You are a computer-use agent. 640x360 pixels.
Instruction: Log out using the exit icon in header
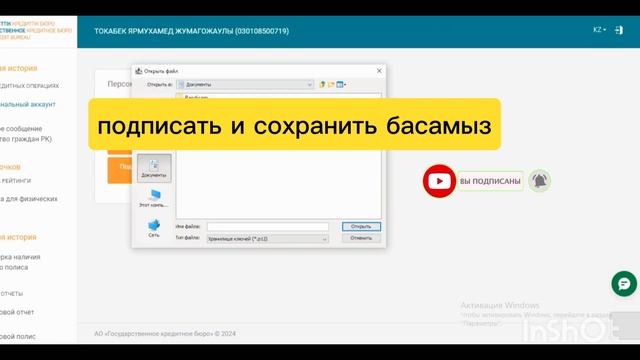pyautogui.click(x=619, y=30)
